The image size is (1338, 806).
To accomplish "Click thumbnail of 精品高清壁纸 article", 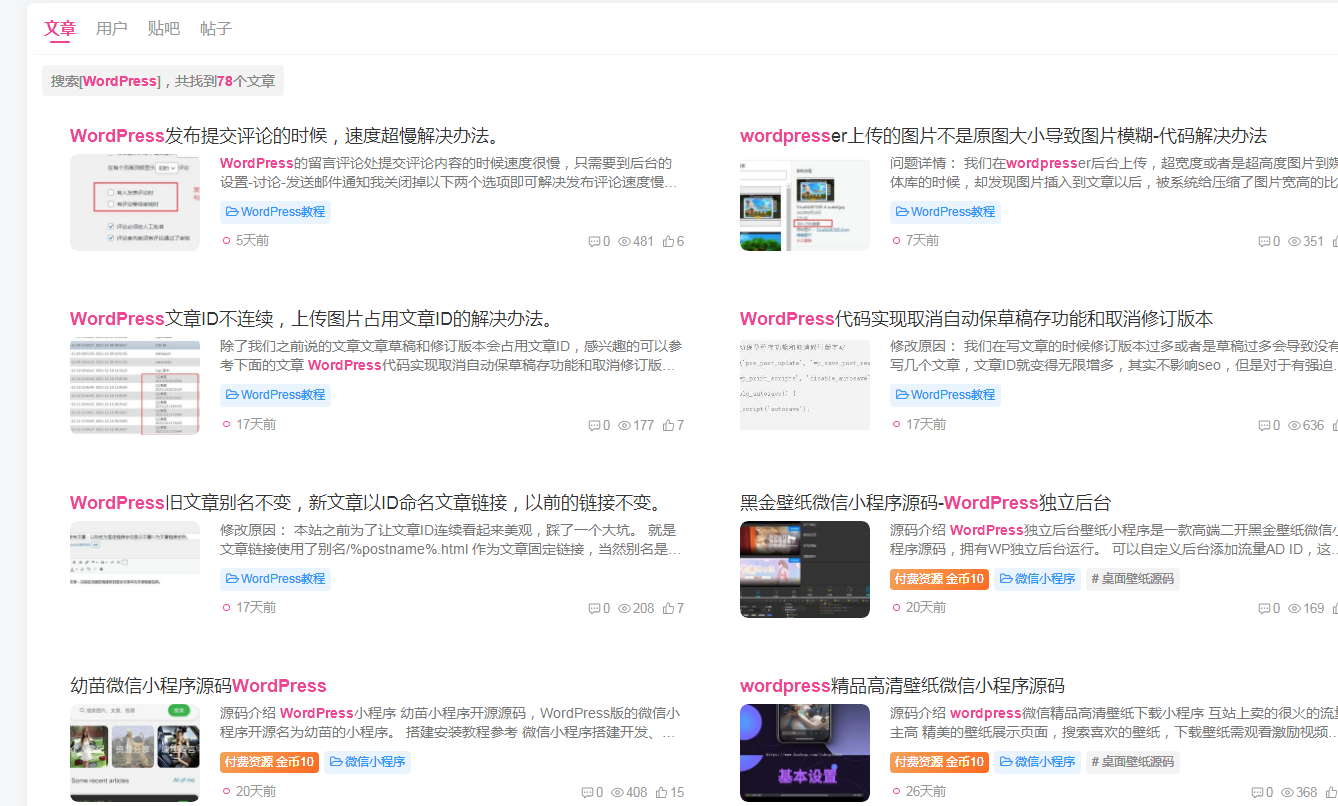I will pos(805,753).
